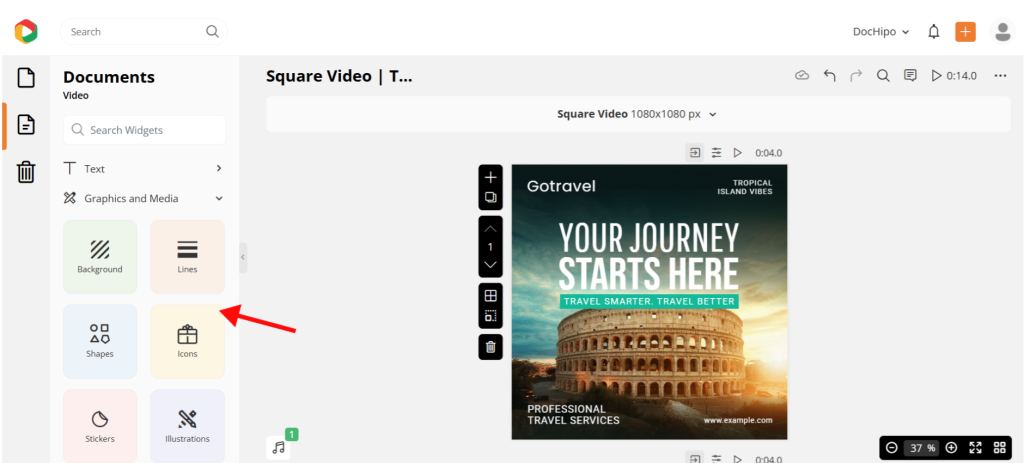Open the notifications bell
This screenshot has width=1024, height=463.
pyautogui.click(x=934, y=31)
